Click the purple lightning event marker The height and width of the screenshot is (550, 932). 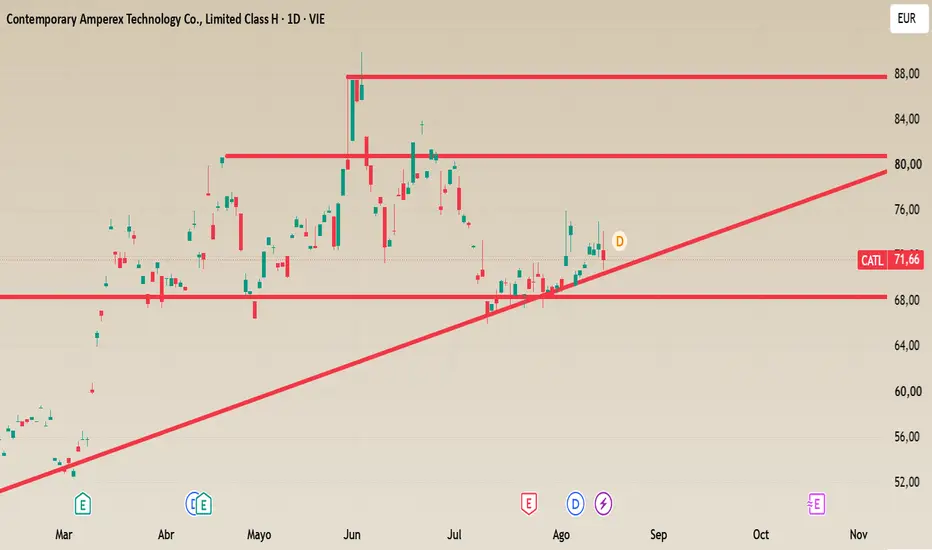[603, 504]
